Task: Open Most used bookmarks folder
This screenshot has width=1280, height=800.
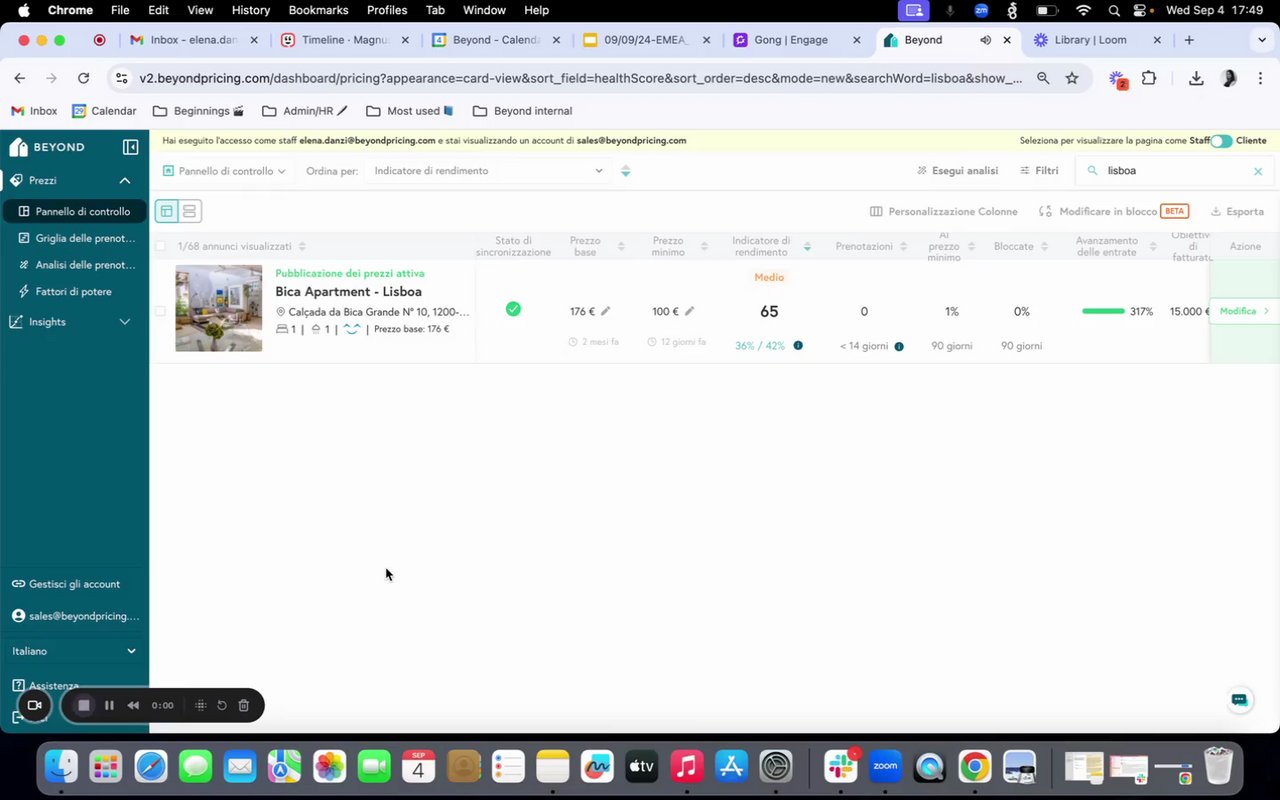Action: (x=410, y=111)
